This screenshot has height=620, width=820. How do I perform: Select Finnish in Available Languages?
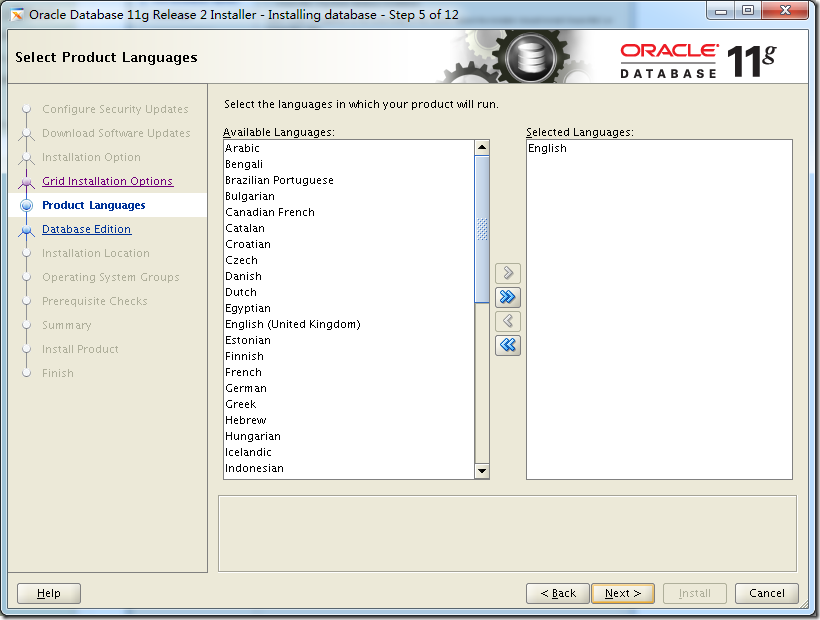(x=348, y=356)
